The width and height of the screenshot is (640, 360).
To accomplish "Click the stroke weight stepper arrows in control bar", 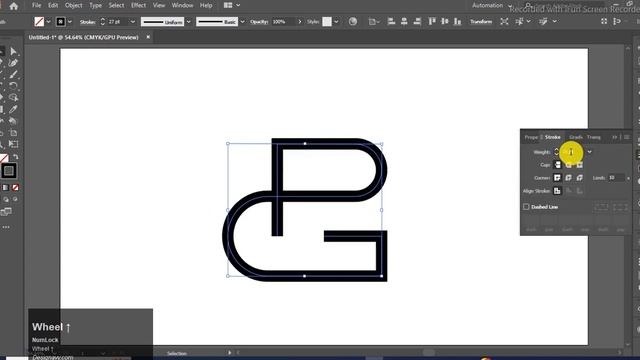I will coord(103,21).
